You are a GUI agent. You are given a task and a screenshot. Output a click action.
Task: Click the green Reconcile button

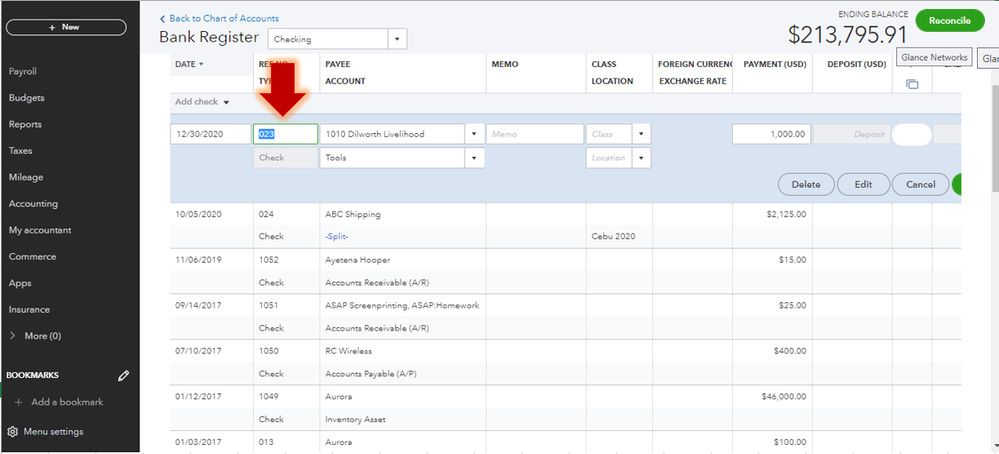tap(949, 20)
